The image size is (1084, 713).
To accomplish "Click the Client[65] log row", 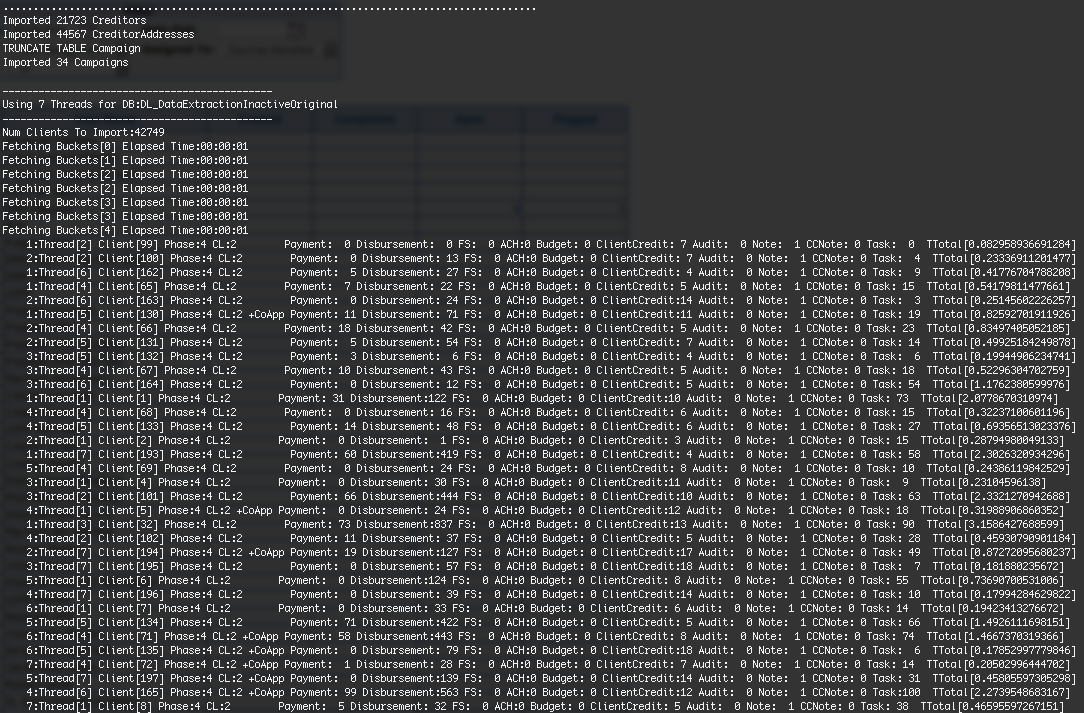I will coord(548,286).
